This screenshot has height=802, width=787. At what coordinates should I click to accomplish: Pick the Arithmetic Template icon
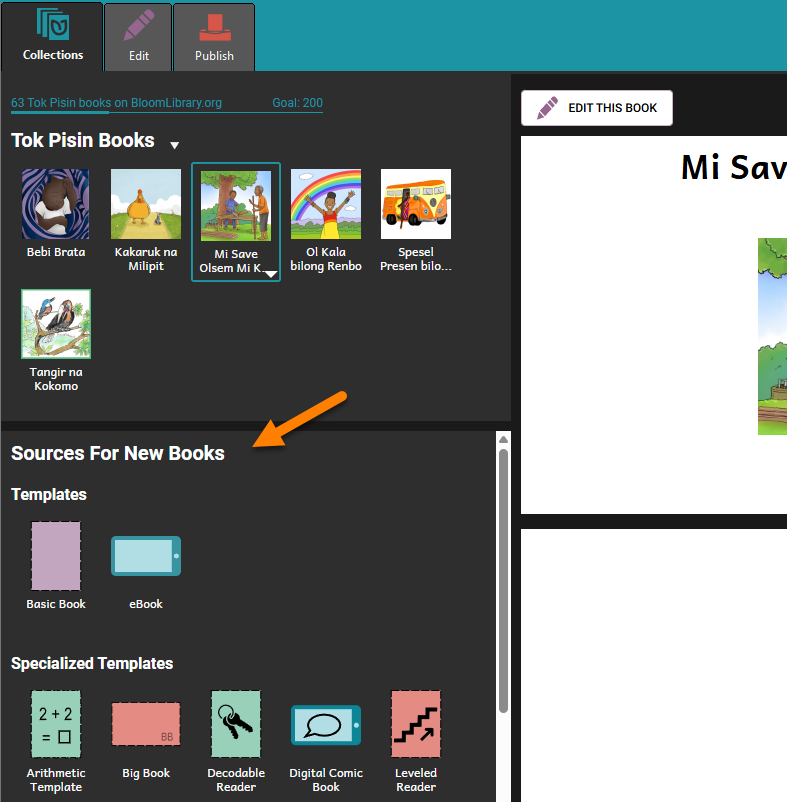pos(56,724)
